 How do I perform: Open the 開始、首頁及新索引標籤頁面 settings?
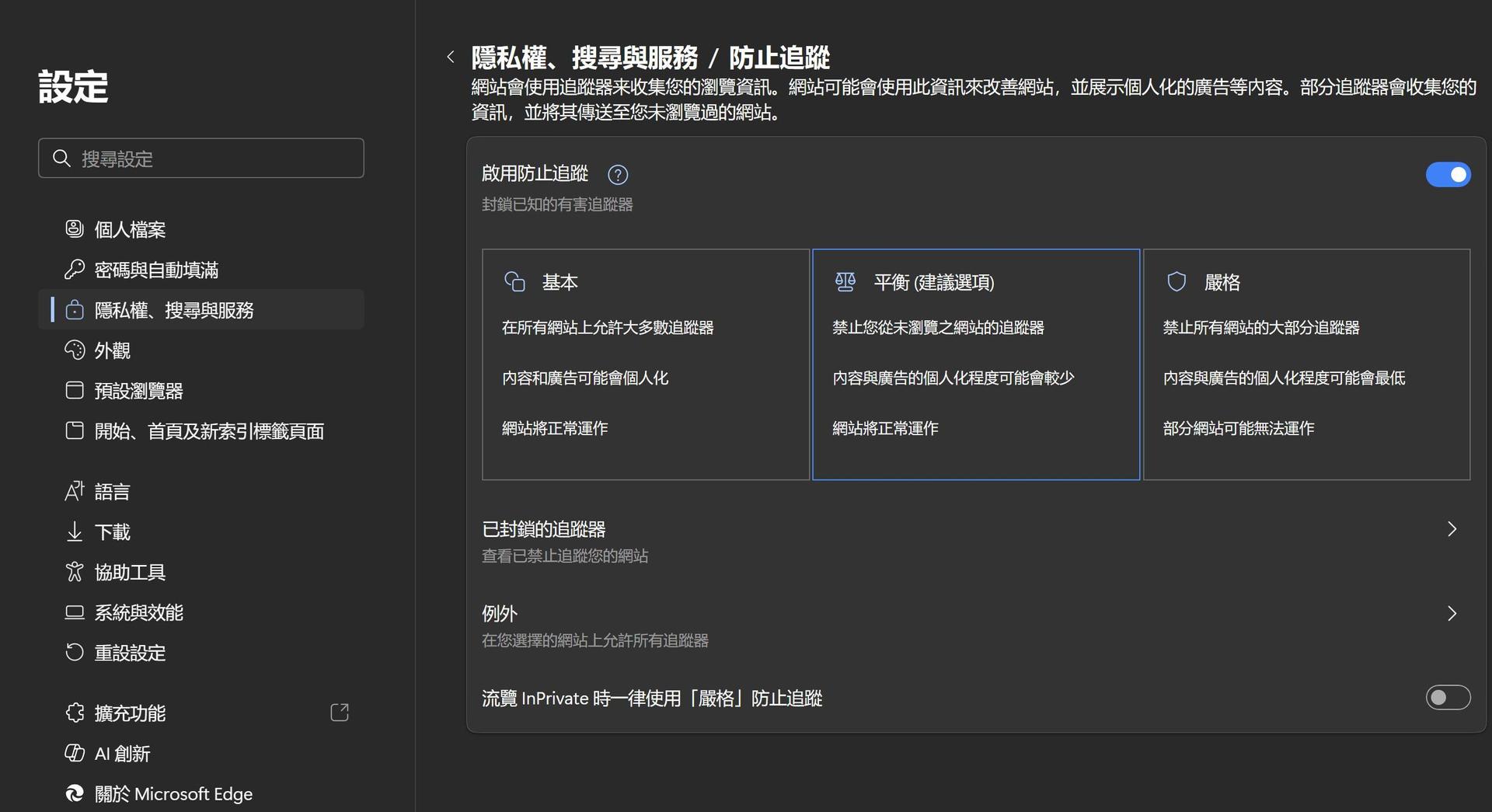[x=201, y=430]
